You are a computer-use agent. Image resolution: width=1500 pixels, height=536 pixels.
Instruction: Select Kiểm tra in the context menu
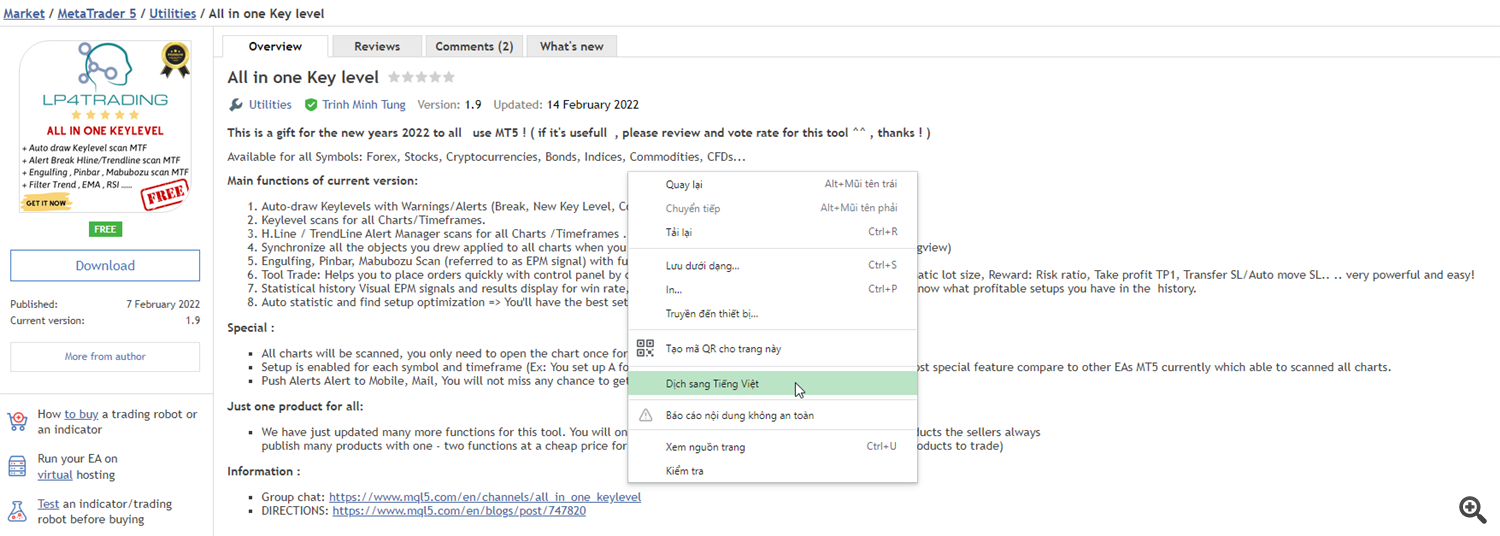tap(772, 471)
